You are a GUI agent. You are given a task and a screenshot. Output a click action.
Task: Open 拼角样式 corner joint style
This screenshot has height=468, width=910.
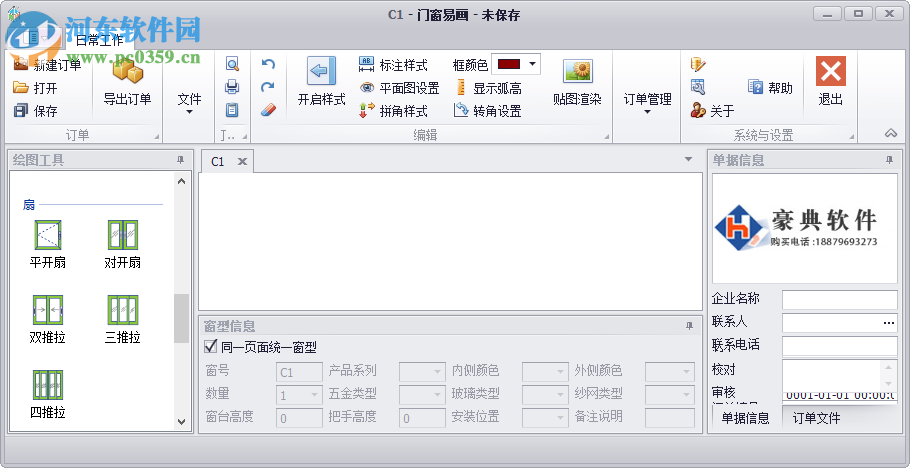click(x=393, y=111)
